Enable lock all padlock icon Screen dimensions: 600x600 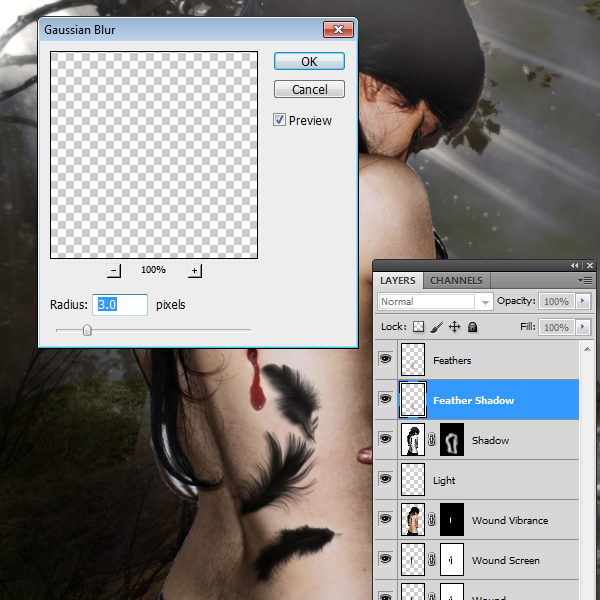[x=473, y=327]
